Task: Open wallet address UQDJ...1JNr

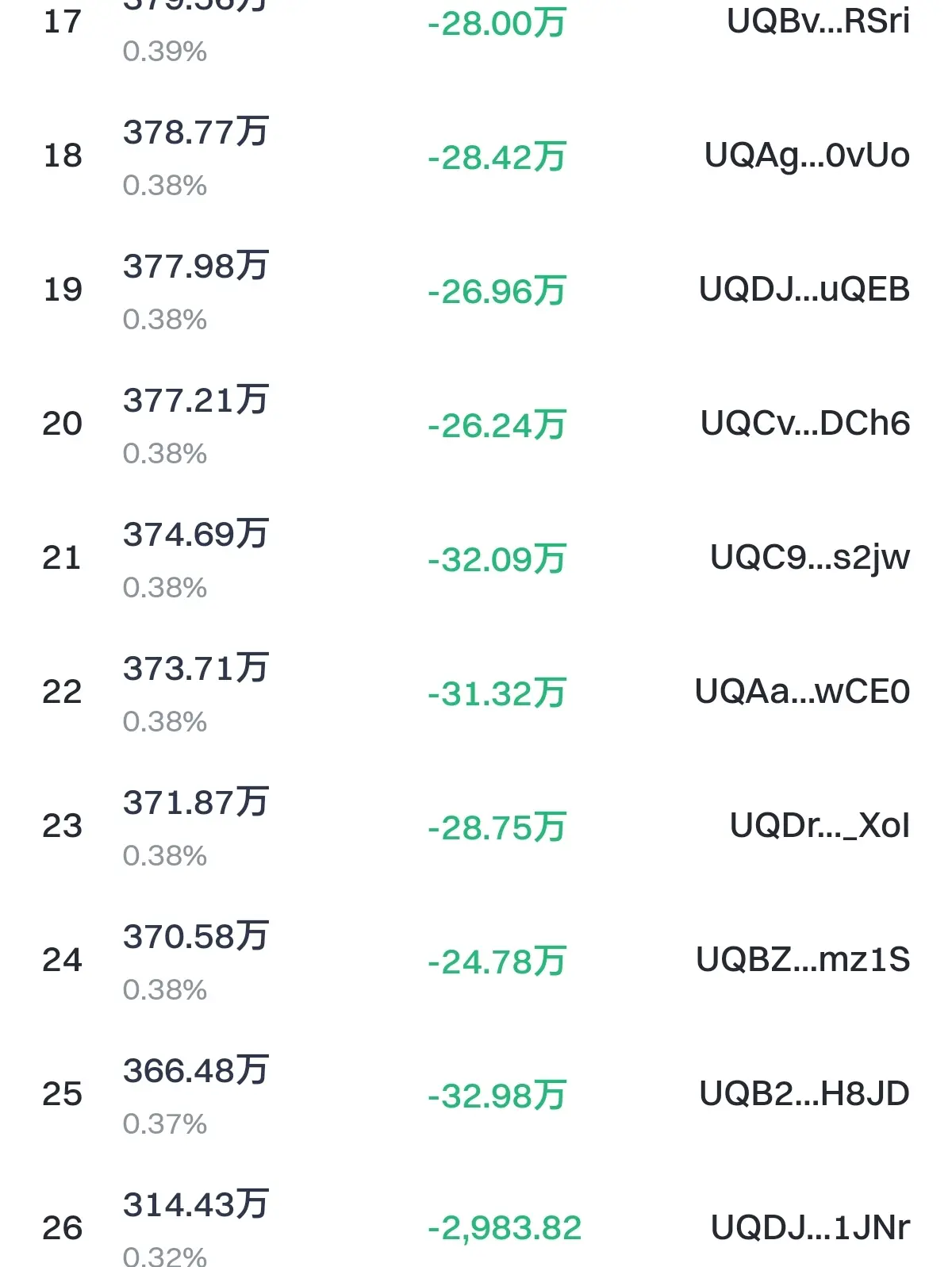Action: point(810,1228)
